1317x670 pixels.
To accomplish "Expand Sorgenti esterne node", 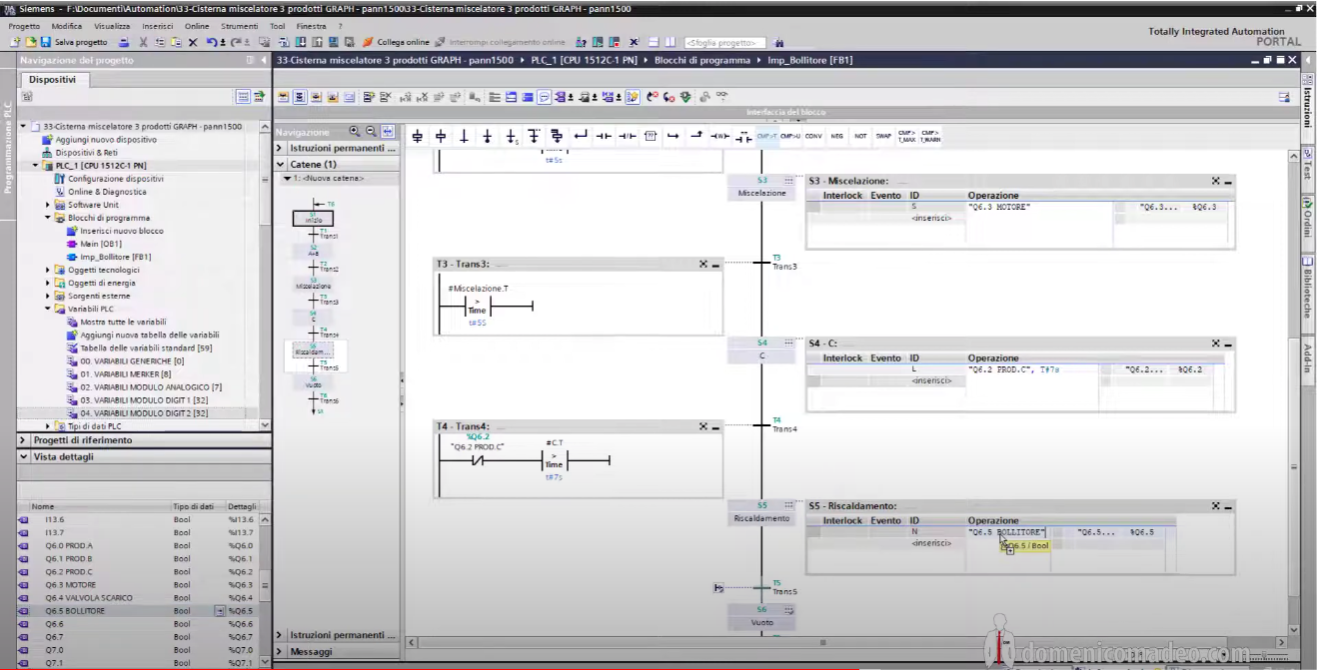I will (x=48, y=296).
